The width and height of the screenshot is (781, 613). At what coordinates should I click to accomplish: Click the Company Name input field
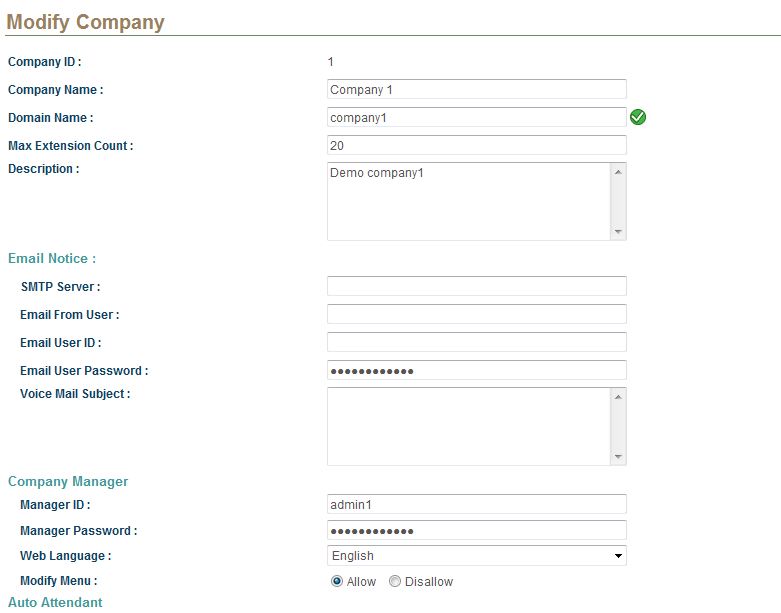tap(477, 89)
